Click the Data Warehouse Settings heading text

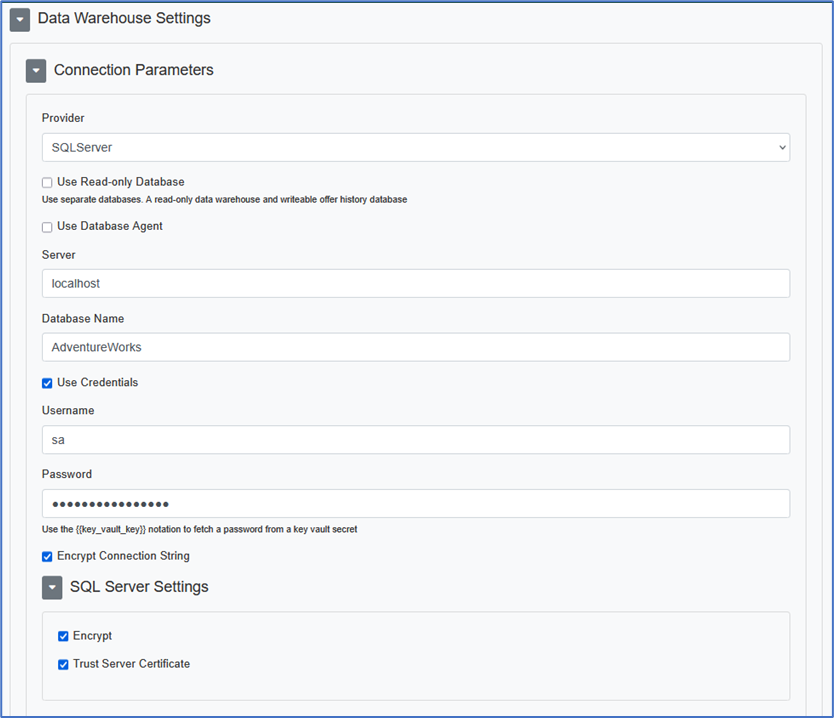124,18
